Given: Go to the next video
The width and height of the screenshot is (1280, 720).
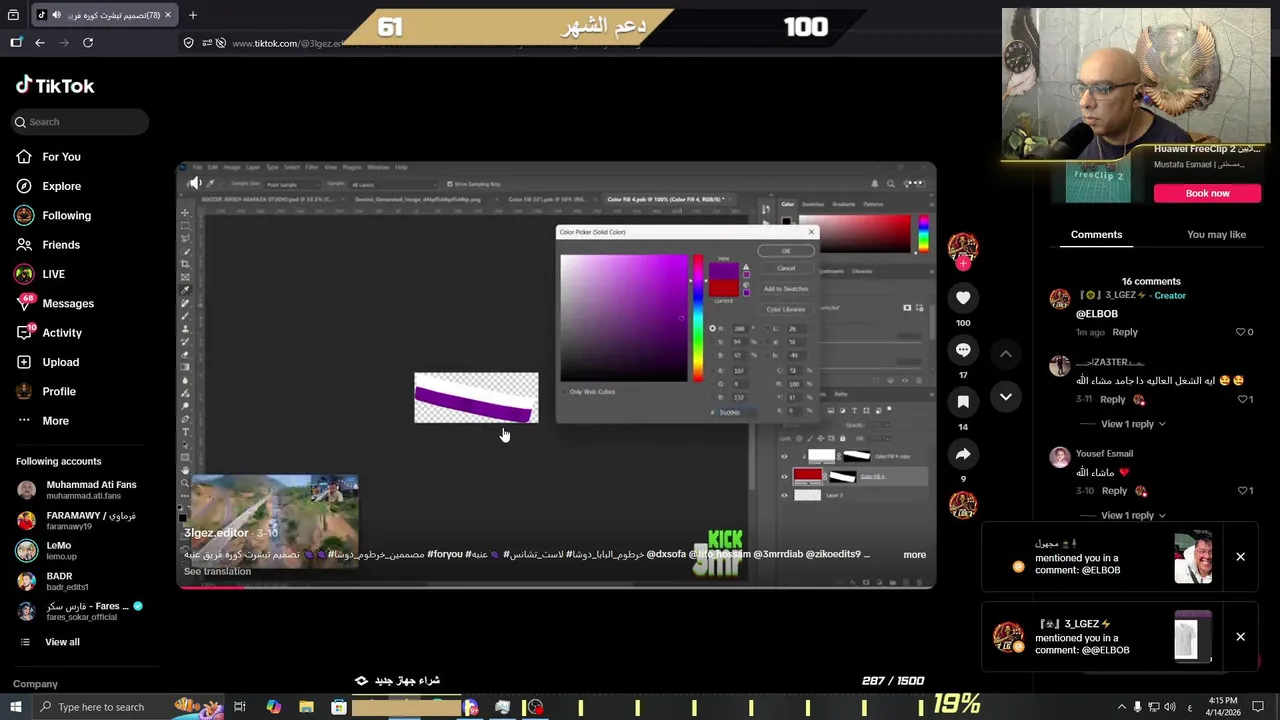Looking at the screenshot, I should coord(1006,397).
